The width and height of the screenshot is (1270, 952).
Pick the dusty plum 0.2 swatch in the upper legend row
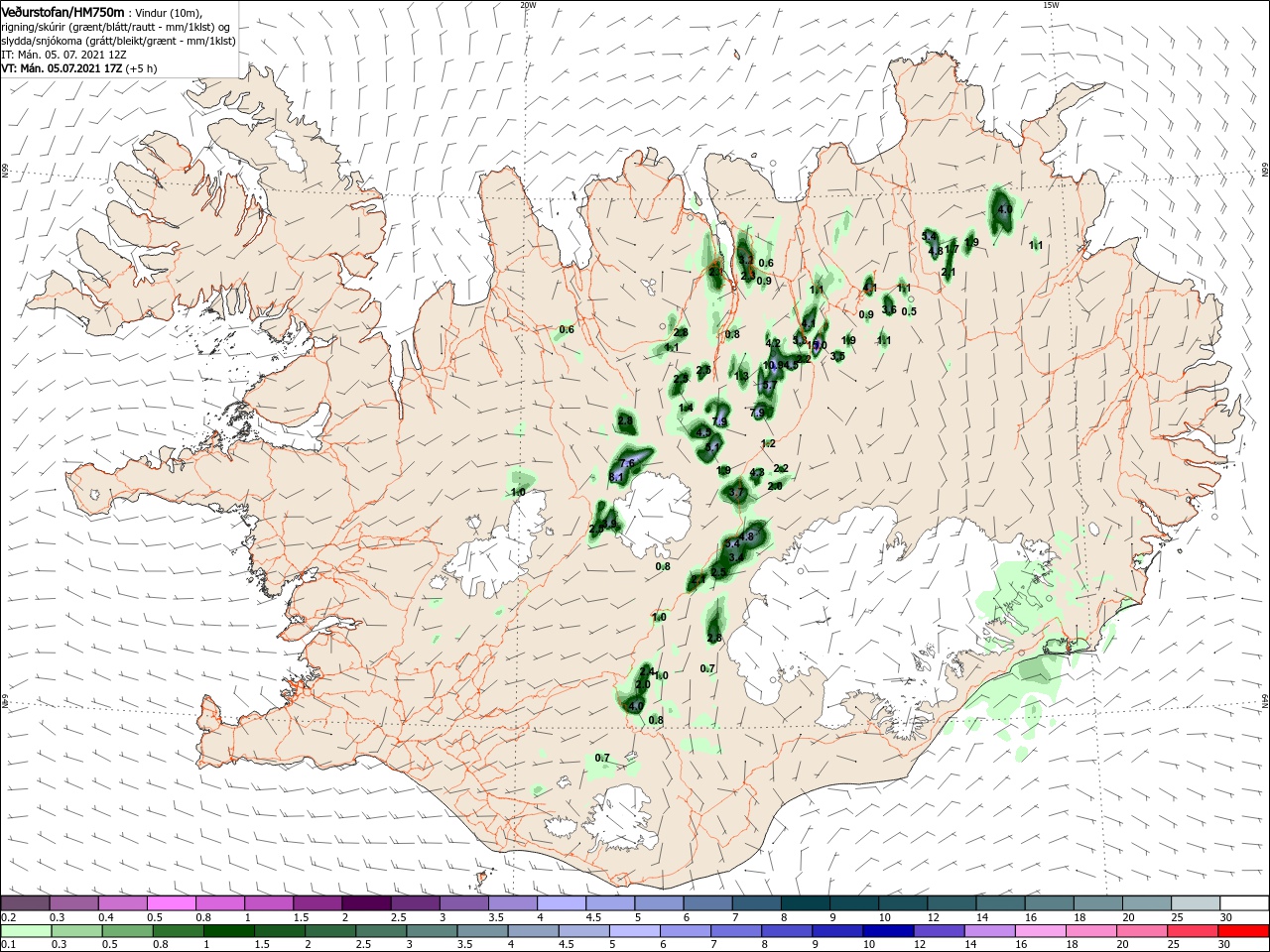coord(25,903)
